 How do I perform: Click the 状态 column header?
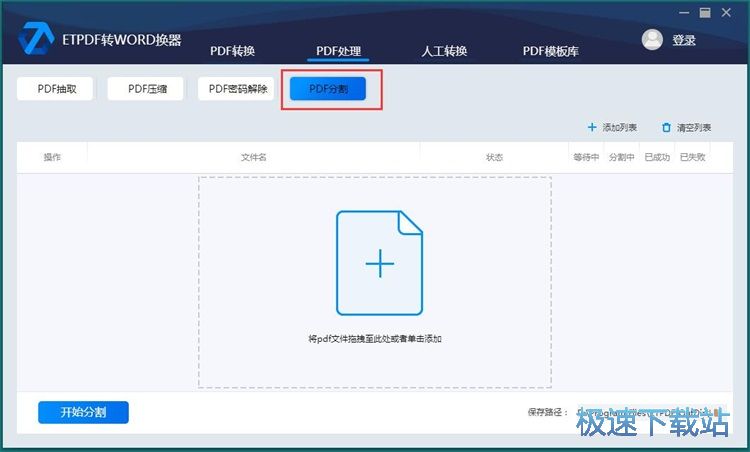tap(494, 157)
